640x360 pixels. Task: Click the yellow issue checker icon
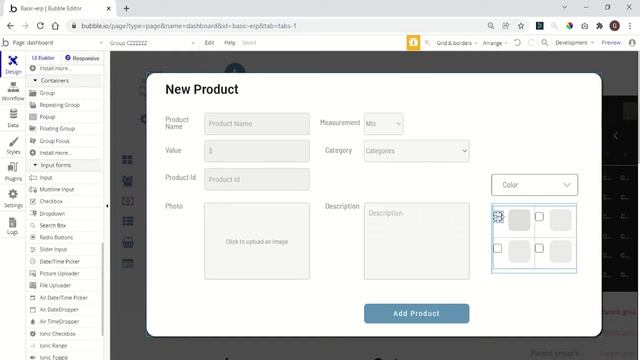click(413, 42)
